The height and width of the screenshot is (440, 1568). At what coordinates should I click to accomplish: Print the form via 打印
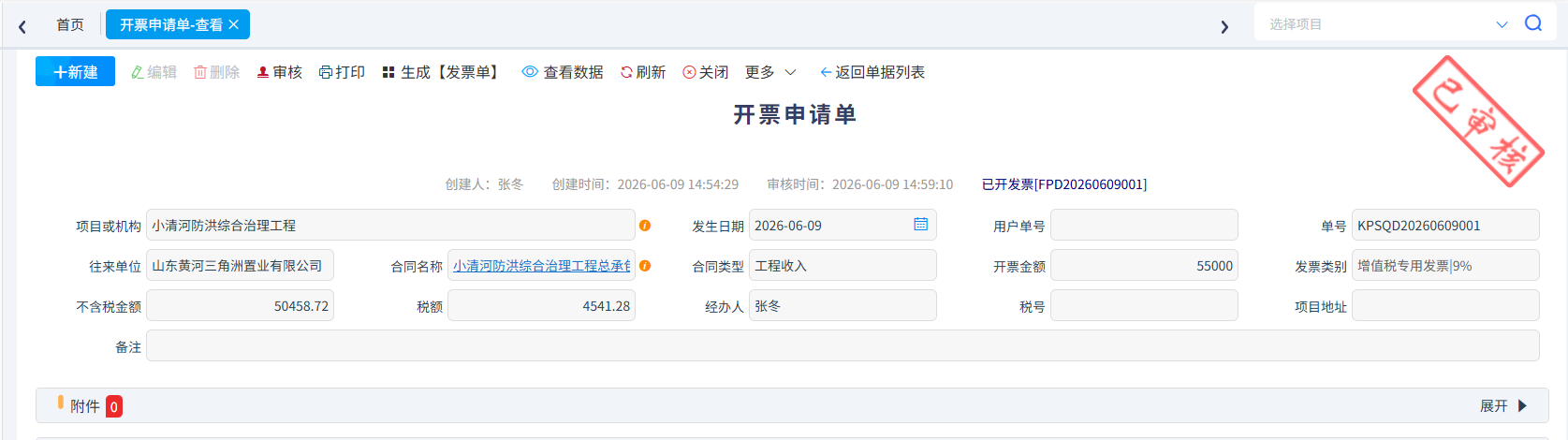[x=342, y=72]
